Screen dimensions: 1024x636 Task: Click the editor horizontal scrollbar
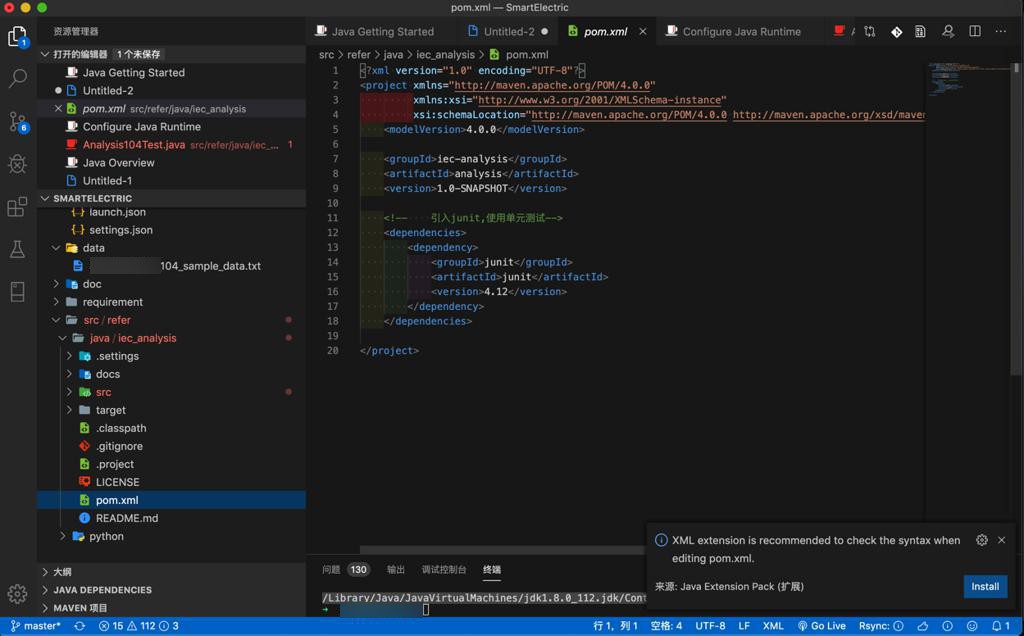(x=500, y=549)
